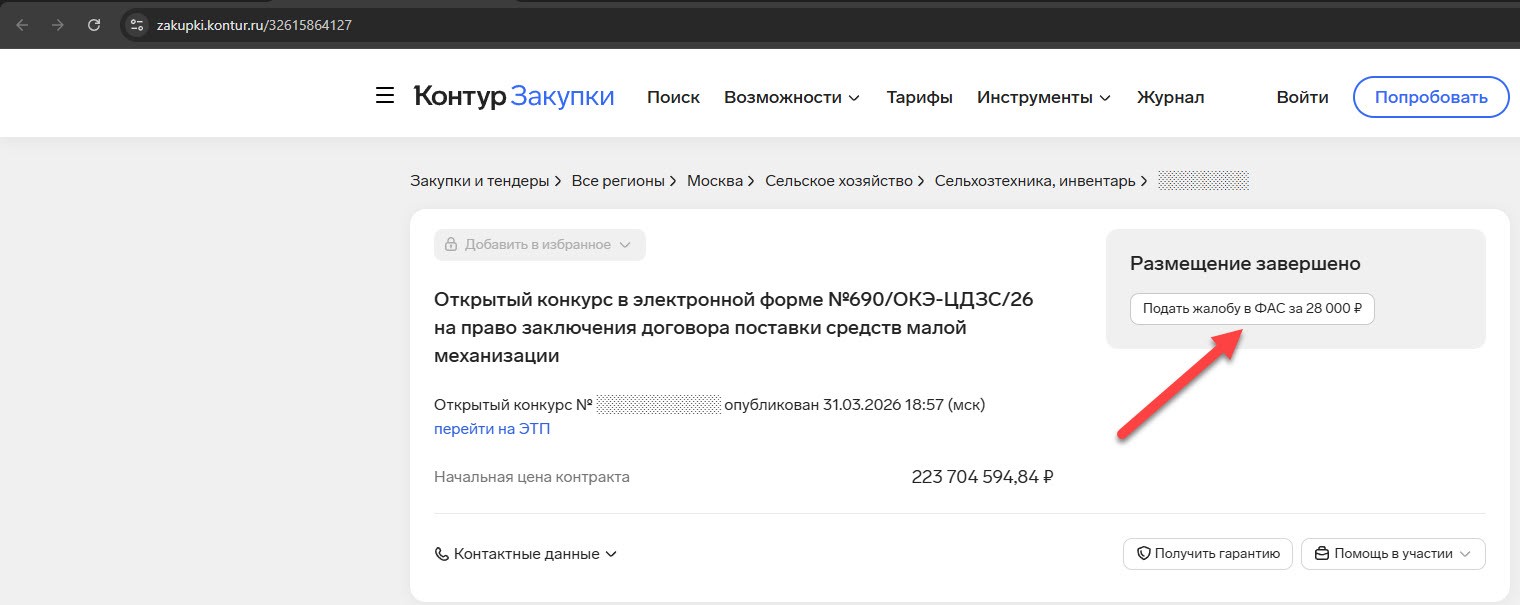Open Добавить в избранное dropdown

[x=540, y=245]
